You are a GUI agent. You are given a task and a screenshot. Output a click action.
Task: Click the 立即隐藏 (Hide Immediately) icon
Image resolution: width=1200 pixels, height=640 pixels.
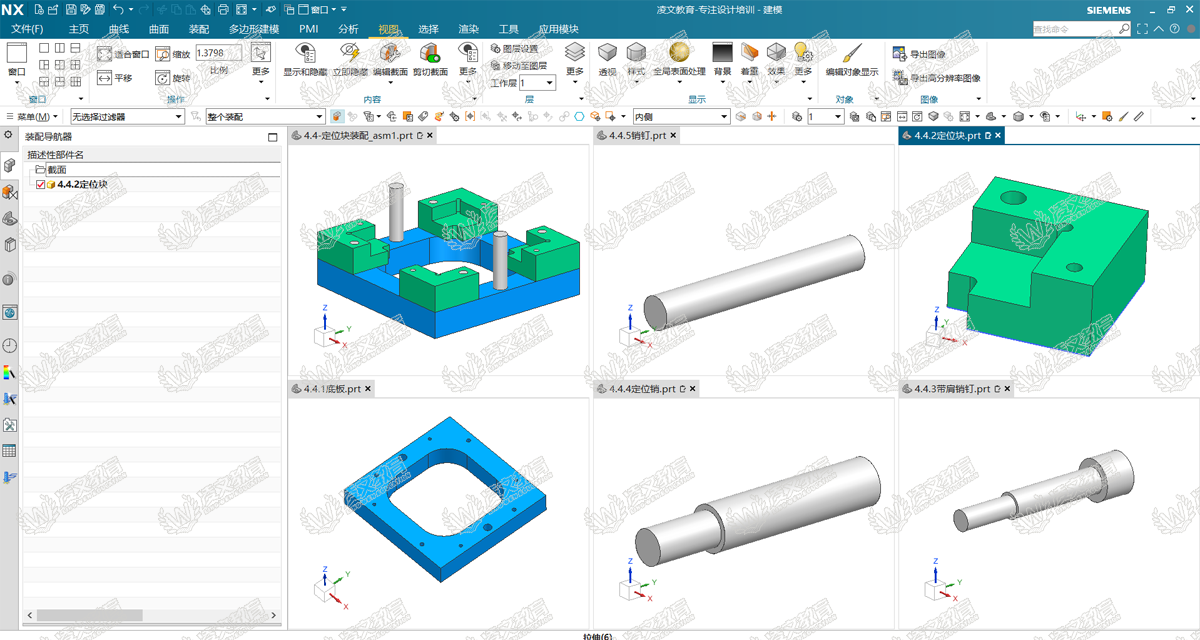click(x=349, y=54)
